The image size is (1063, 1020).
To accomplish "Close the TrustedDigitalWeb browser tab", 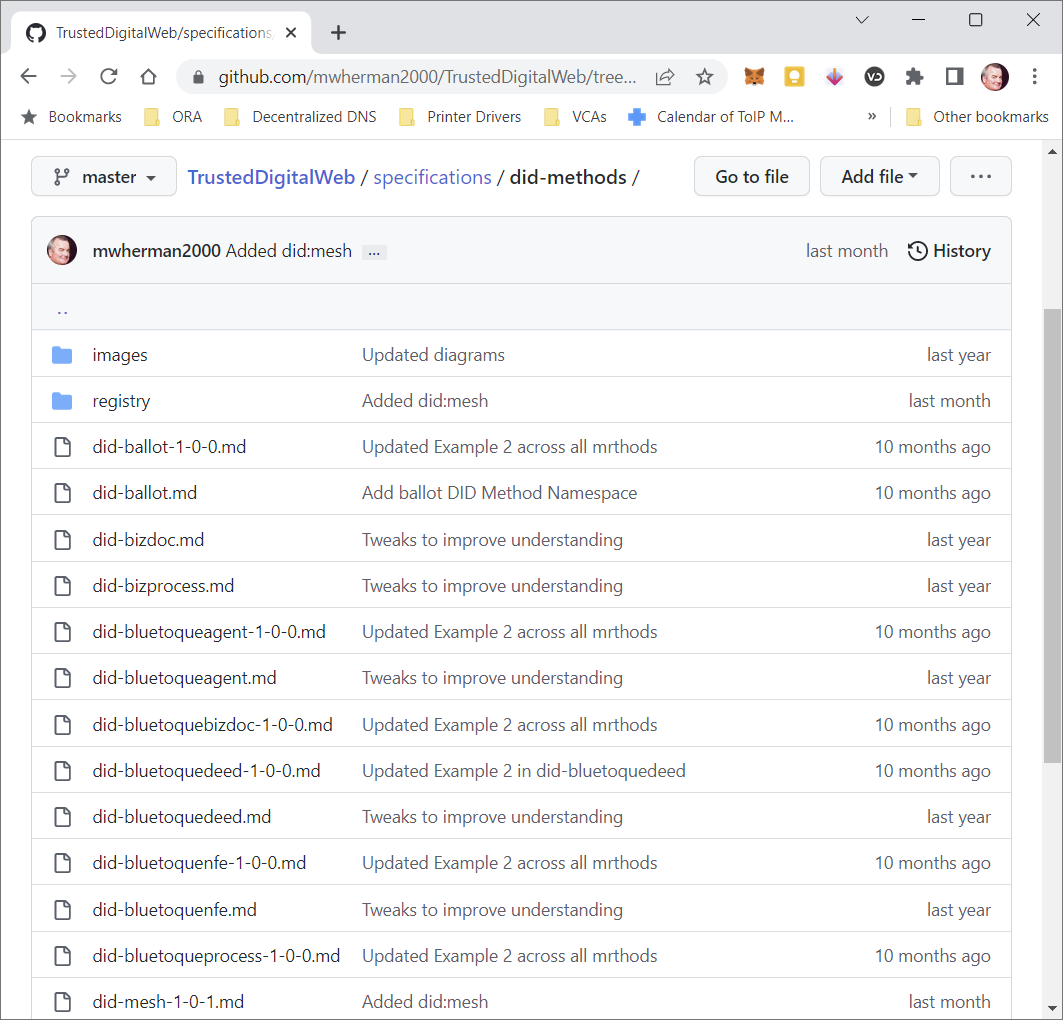I will pyautogui.click(x=291, y=33).
